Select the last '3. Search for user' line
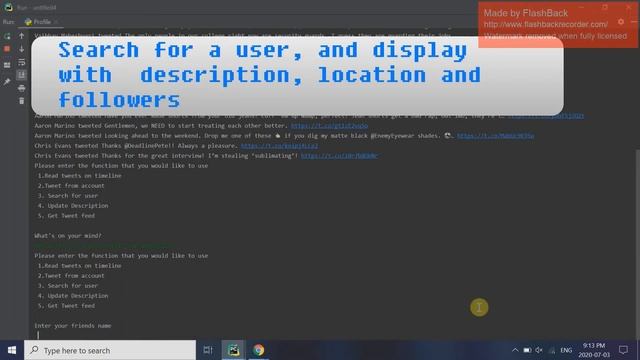Screen dimensions: 640x360 (68, 286)
